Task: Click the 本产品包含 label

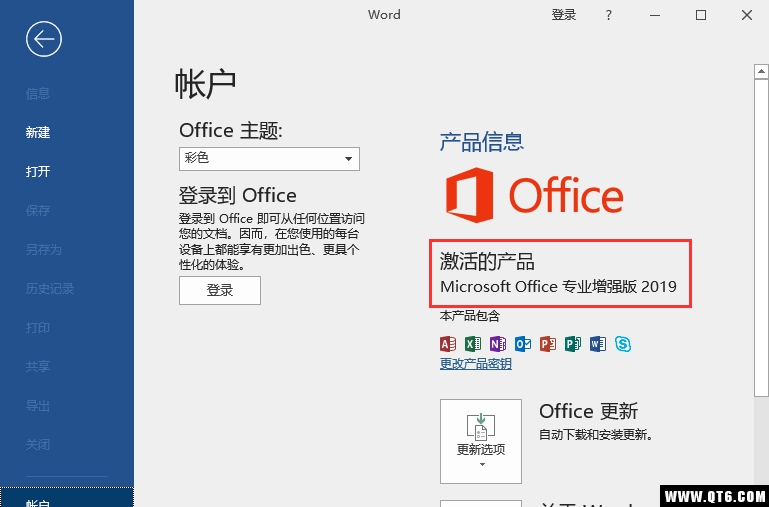Action: [x=470, y=316]
